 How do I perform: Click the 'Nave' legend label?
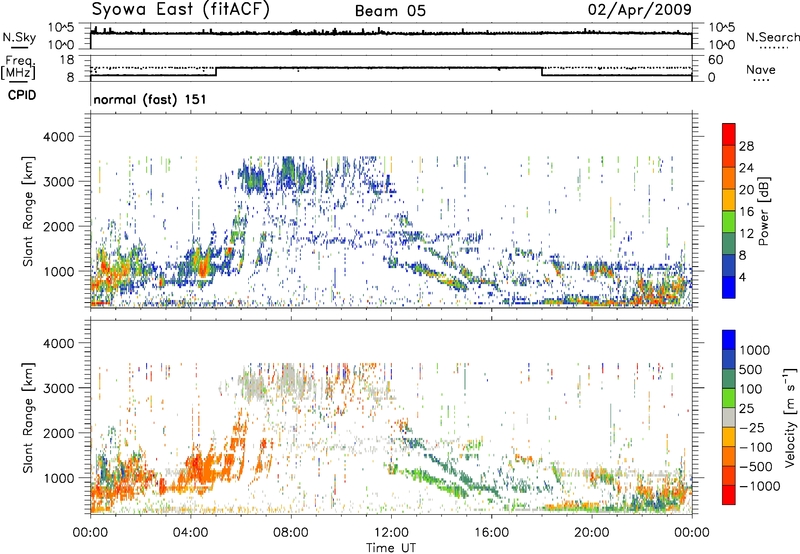pyautogui.click(x=761, y=69)
